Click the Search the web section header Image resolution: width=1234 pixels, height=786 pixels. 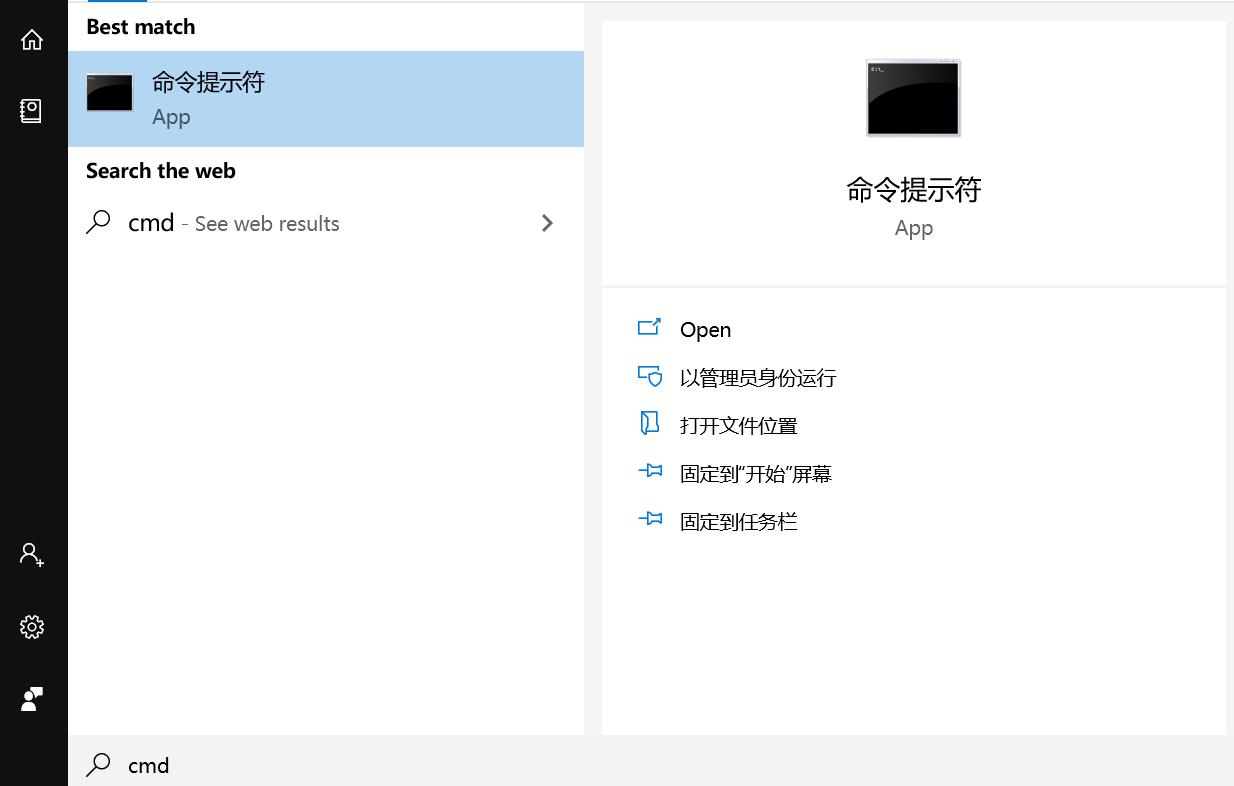pyautogui.click(x=161, y=170)
